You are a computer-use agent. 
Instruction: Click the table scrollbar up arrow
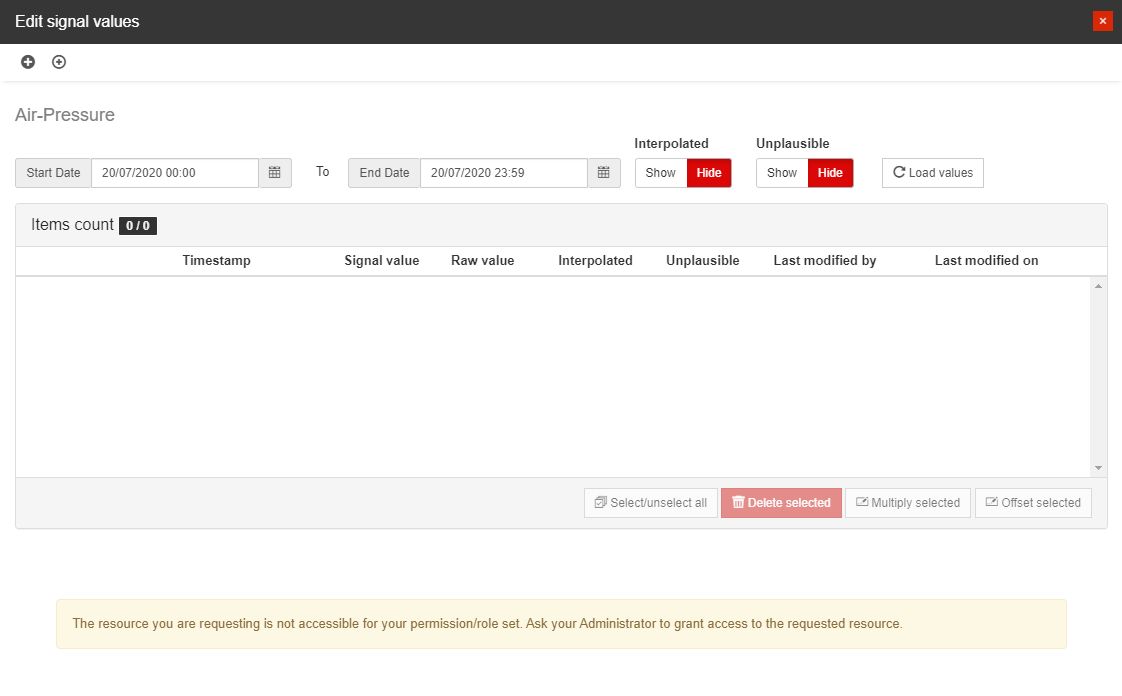[x=1098, y=287]
